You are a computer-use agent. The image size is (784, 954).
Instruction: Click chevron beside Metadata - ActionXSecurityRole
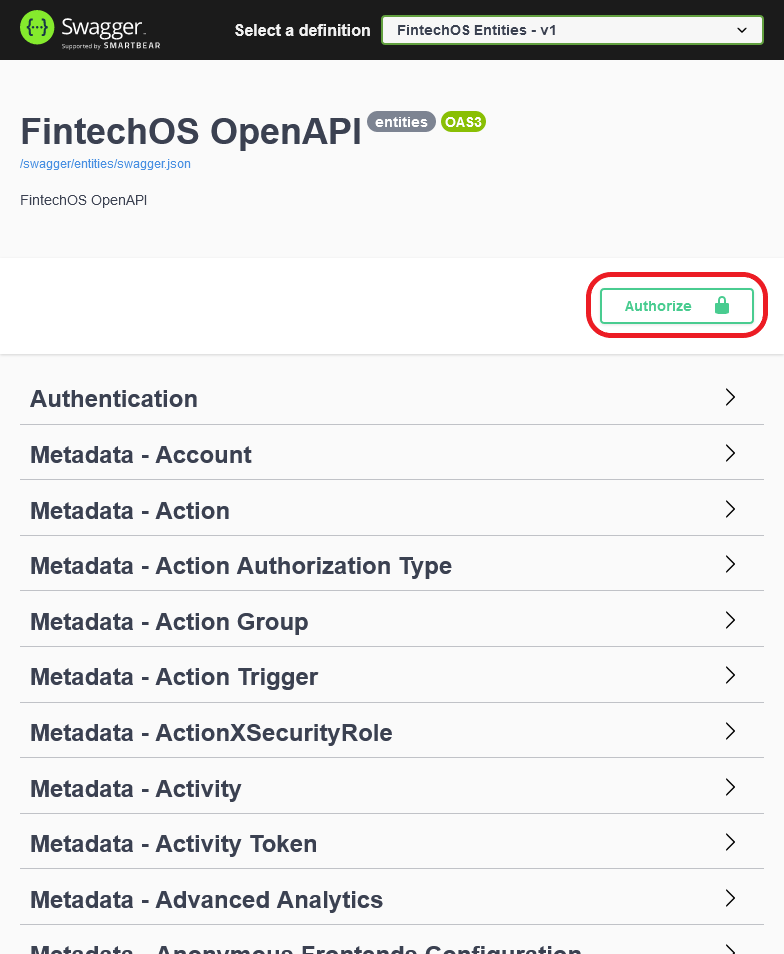pos(730,731)
